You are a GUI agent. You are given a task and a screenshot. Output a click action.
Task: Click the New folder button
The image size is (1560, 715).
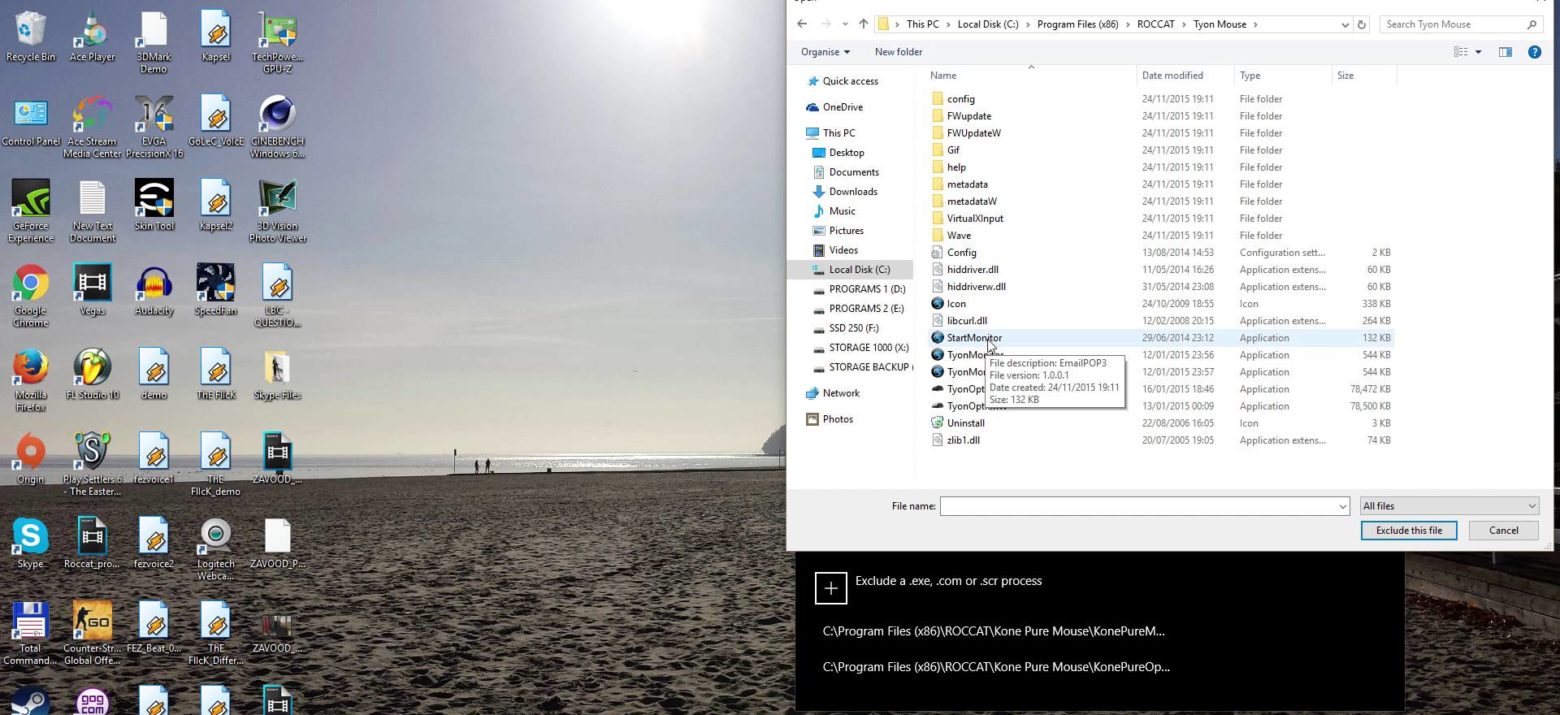point(898,52)
